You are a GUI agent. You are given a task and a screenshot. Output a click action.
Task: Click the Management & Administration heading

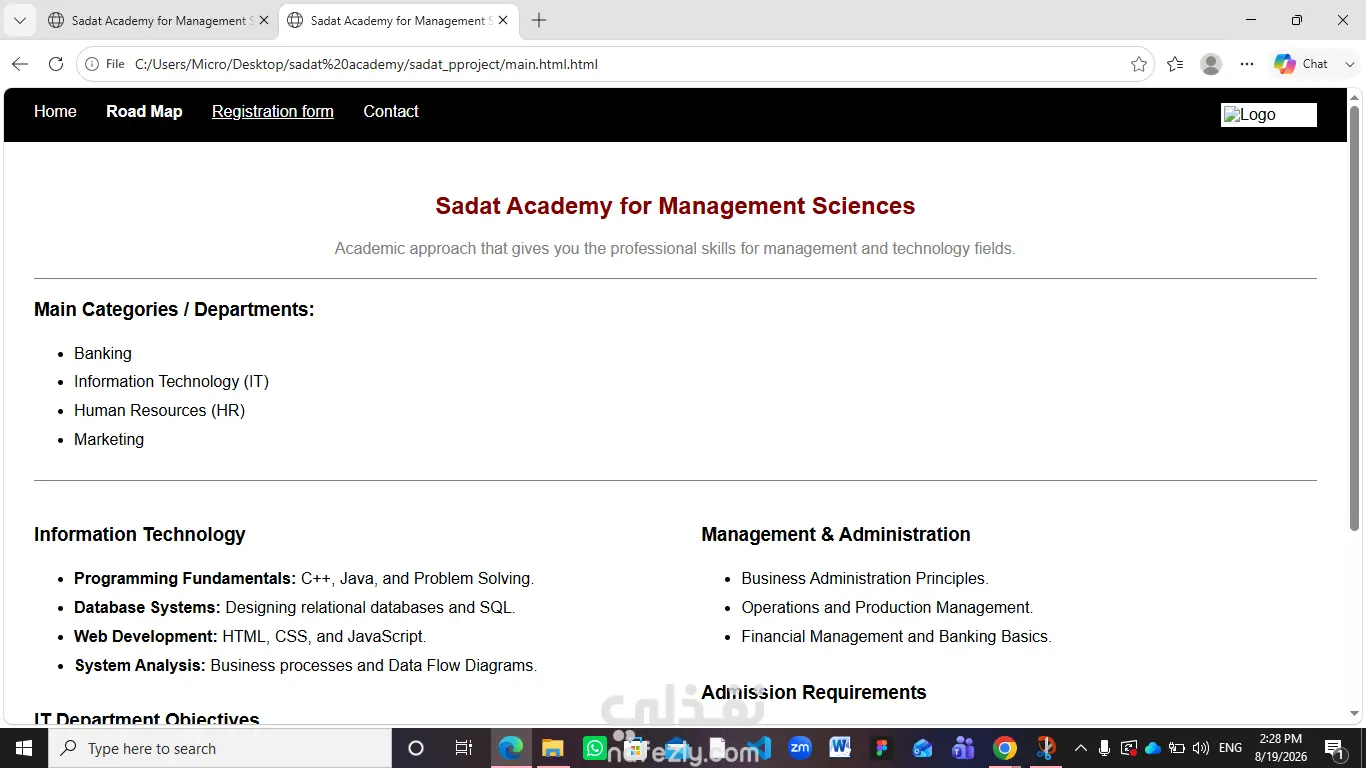(836, 534)
